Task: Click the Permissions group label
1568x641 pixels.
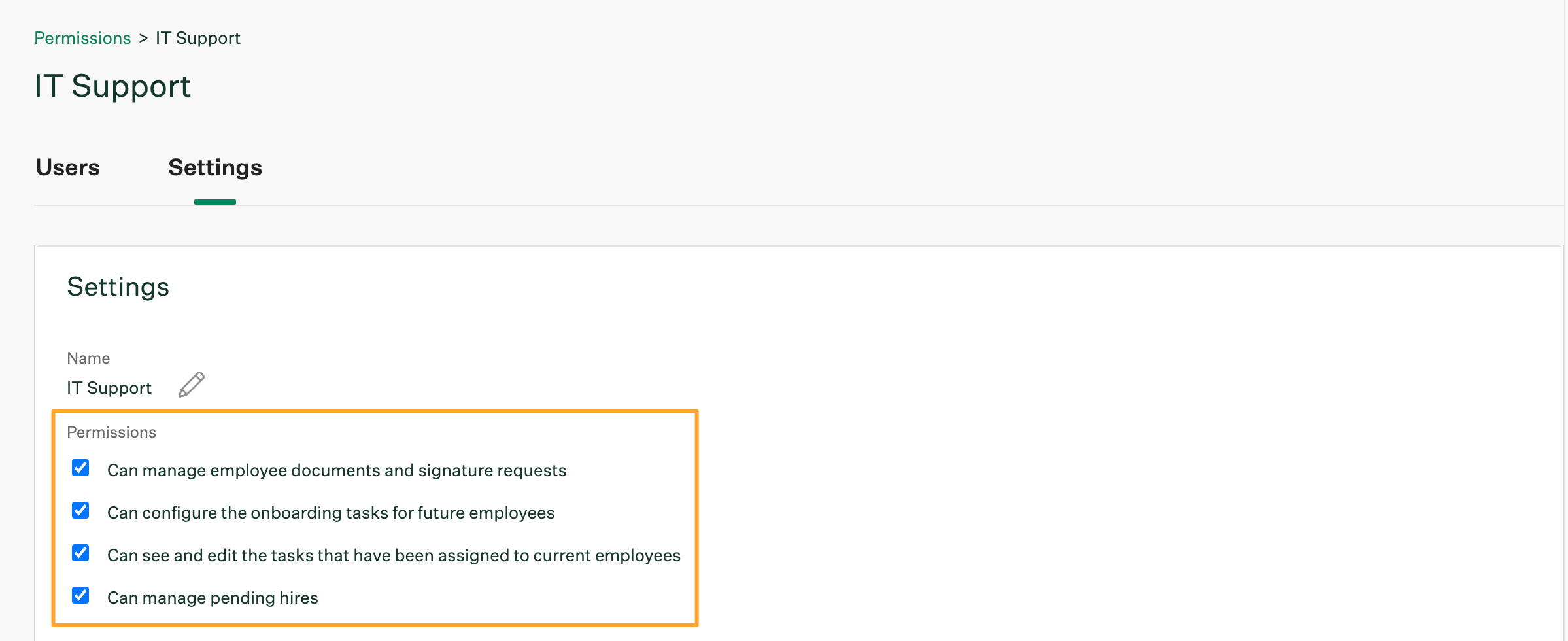Action: pyautogui.click(x=111, y=432)
